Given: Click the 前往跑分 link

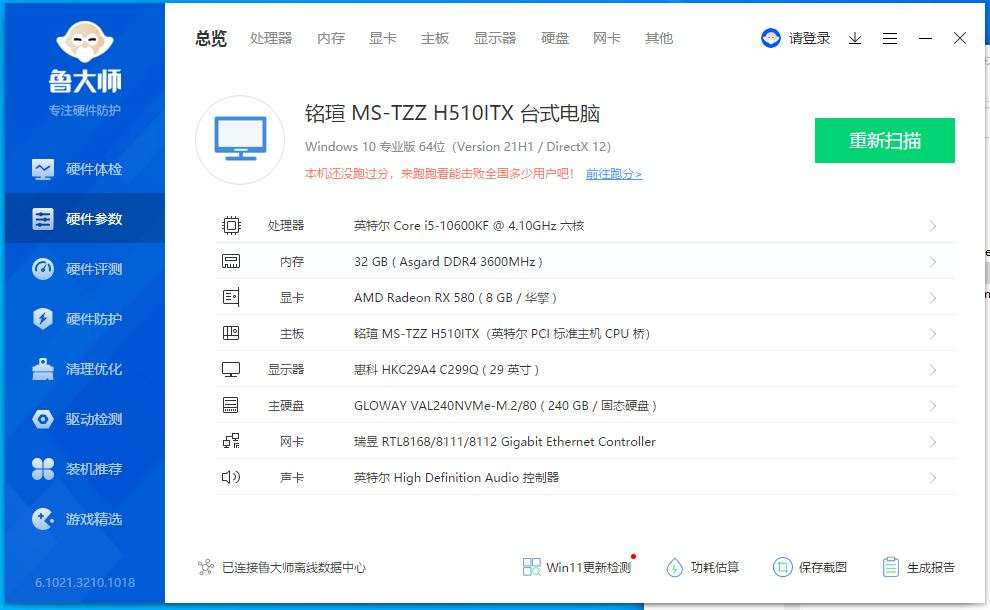Looking at the screenshot, I should pos(613,173).
